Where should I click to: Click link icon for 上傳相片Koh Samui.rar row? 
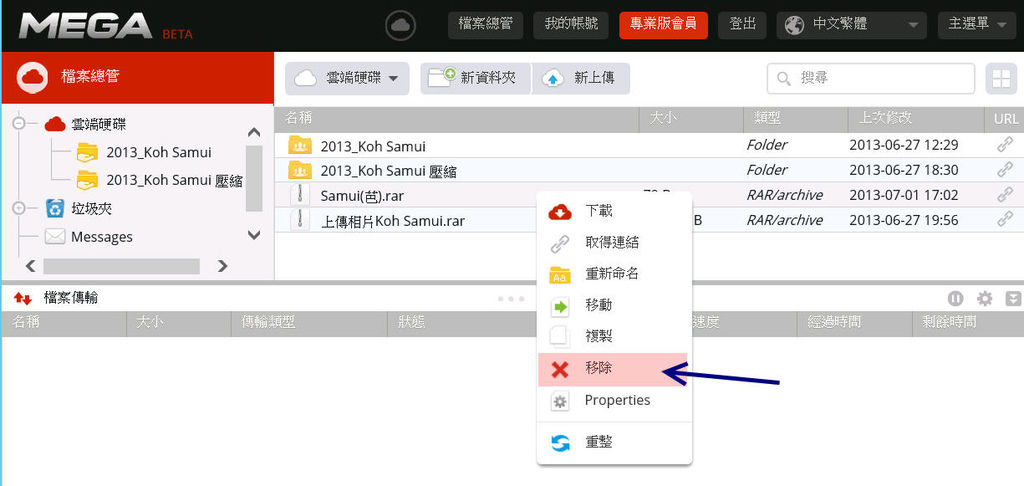tap(1005, 220)
